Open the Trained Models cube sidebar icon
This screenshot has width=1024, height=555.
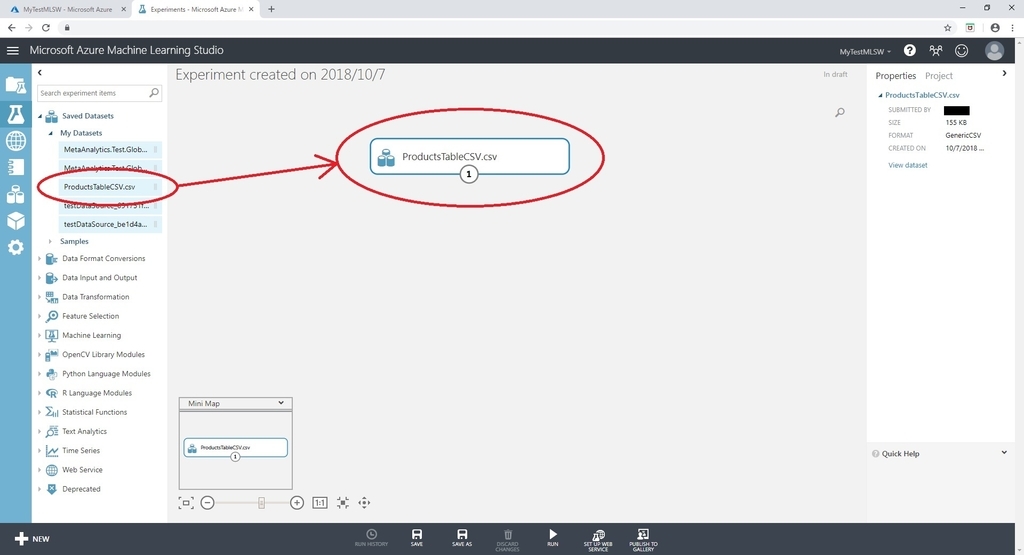[16, 221]
